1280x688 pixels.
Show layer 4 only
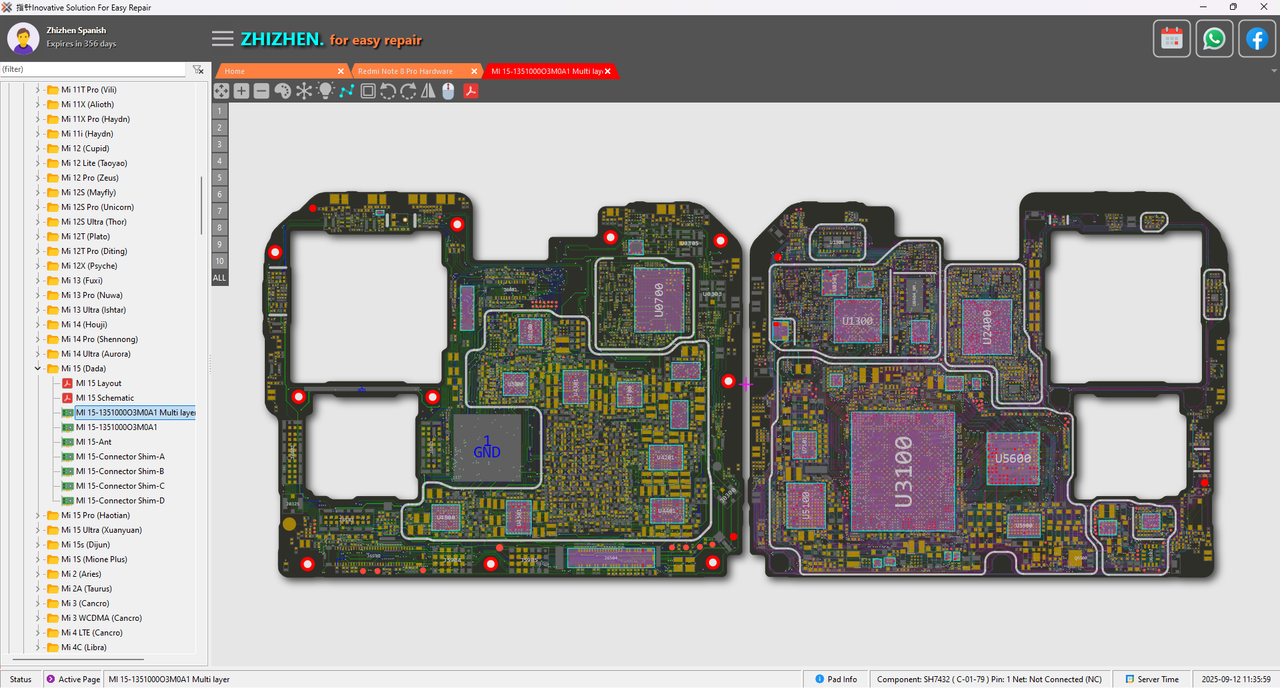pos(220,160)
